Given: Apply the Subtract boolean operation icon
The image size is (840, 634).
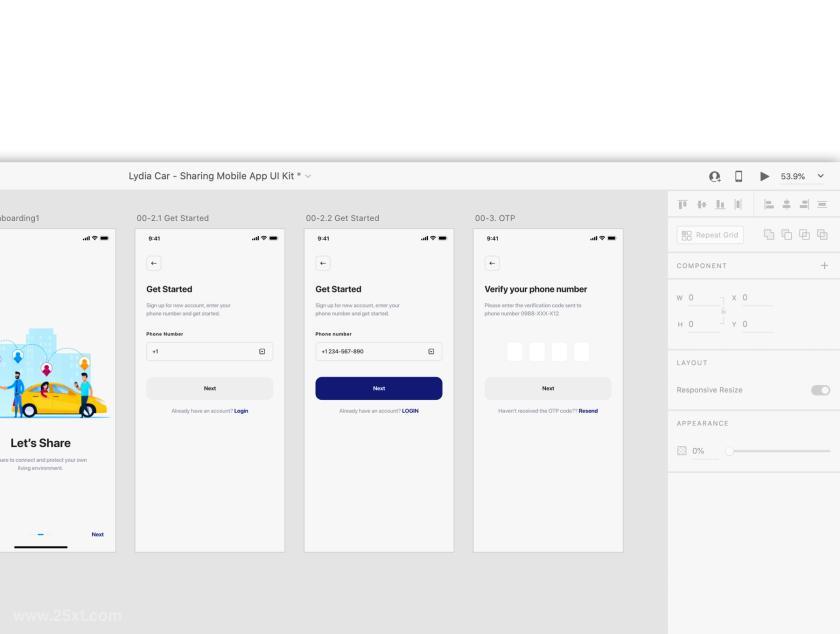Looking at the screenshot, I should 786,234.
